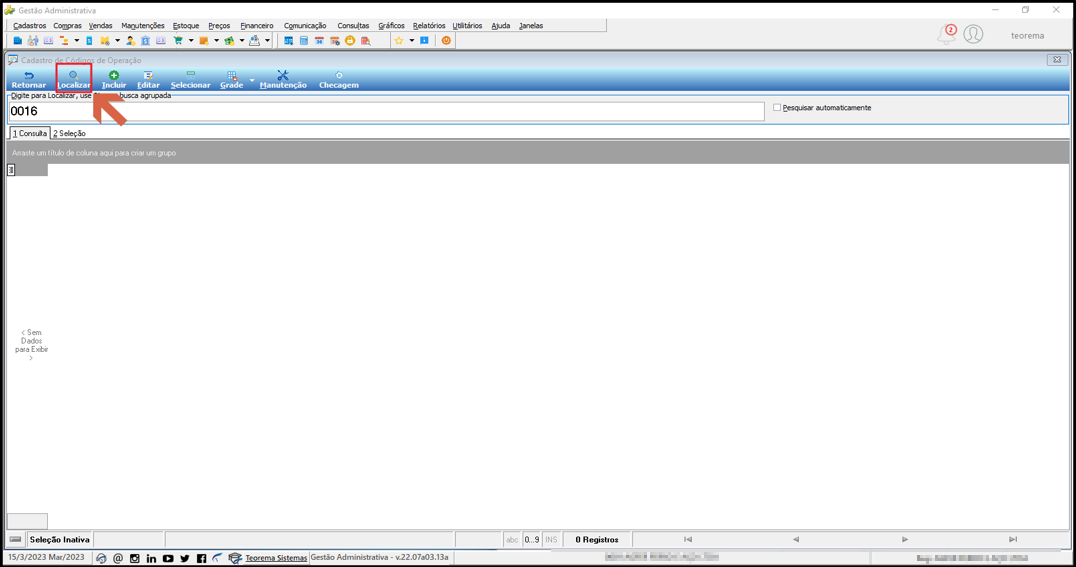Click the favorites star toolbar icon

pos(399,40)
